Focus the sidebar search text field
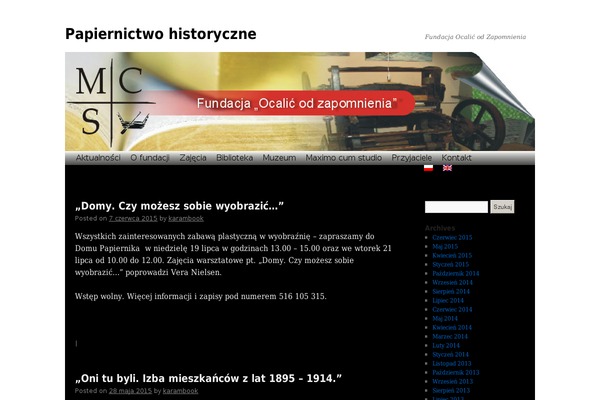Viewport: 600px width, 400px height. [x=456, y=207]
